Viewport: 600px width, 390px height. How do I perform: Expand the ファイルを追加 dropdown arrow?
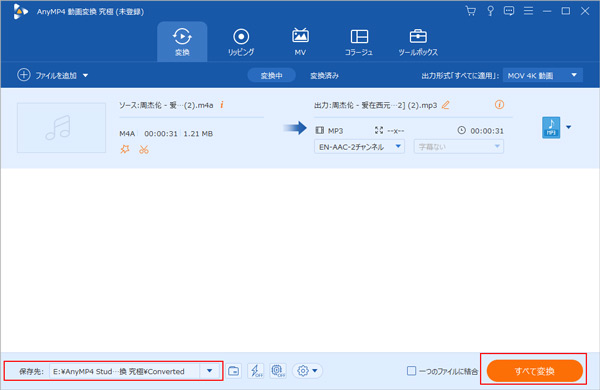point(86,75)
